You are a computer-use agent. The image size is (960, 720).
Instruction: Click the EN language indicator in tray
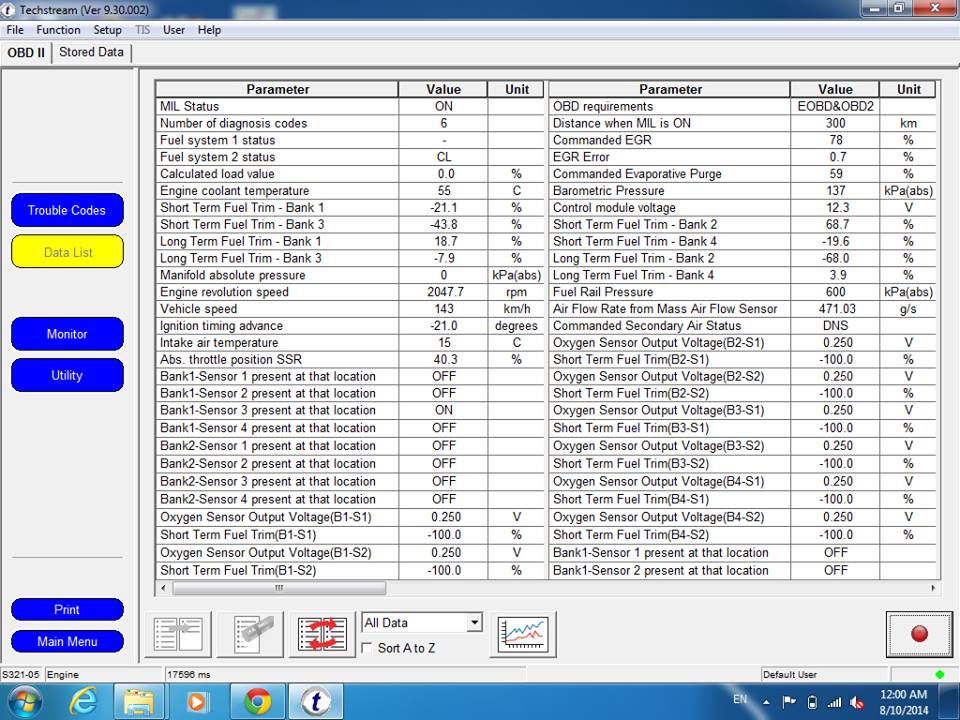click(740, 699)
